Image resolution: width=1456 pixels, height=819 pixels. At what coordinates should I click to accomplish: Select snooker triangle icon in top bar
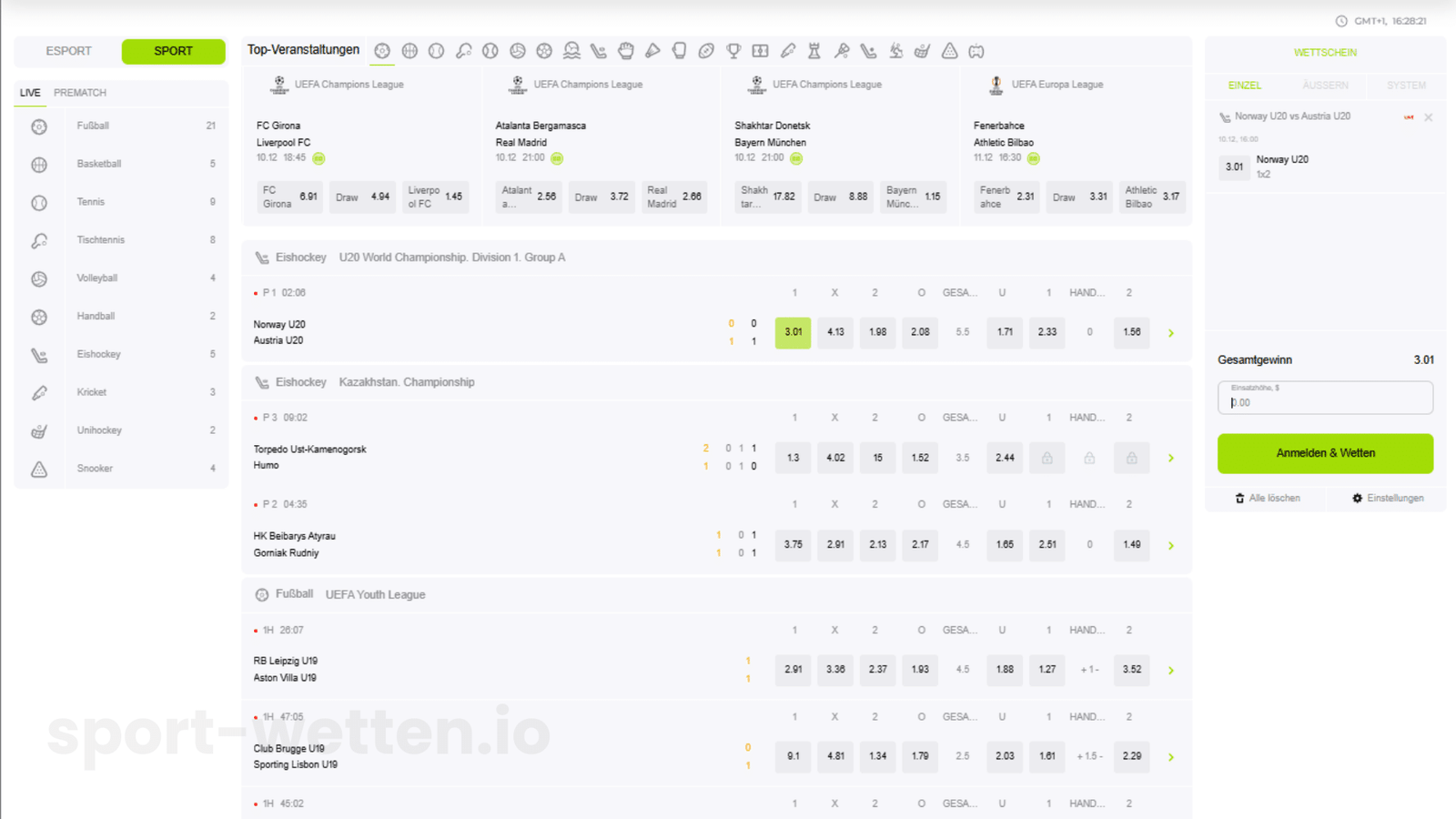point(949,51)
